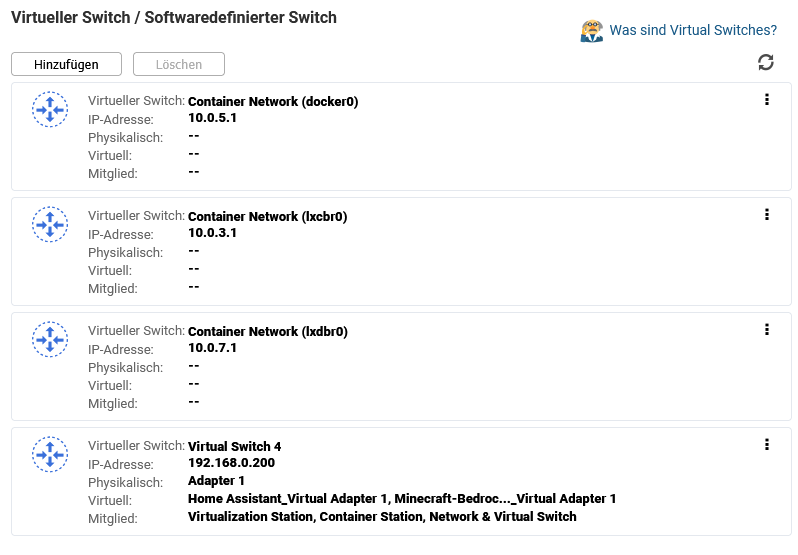Click the lxdbr0 virtual switch icon
This screenshot has height=555, width=798.
click(x=50, y=339)
